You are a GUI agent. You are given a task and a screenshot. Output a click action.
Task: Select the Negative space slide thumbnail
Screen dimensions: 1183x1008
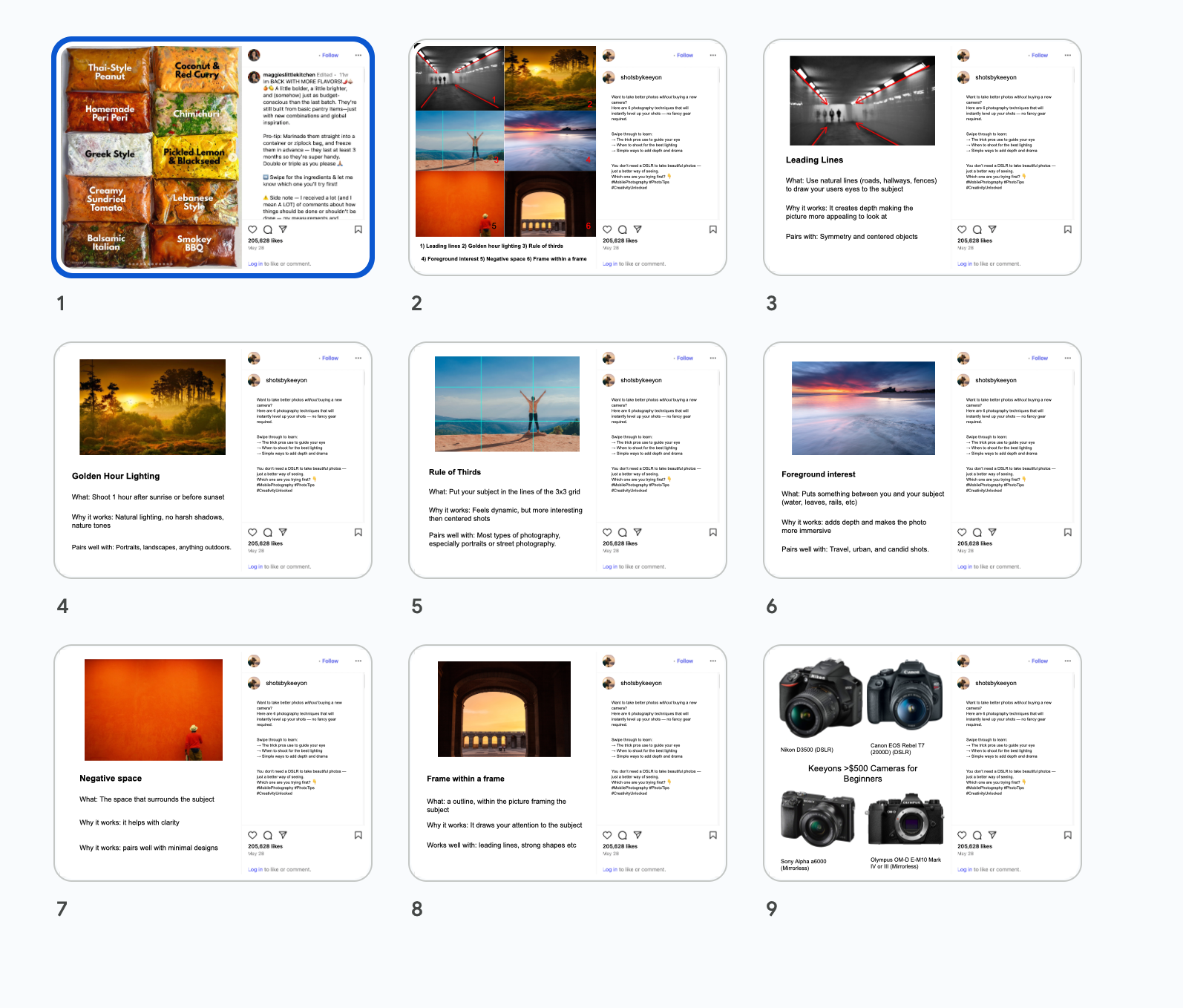213,763
